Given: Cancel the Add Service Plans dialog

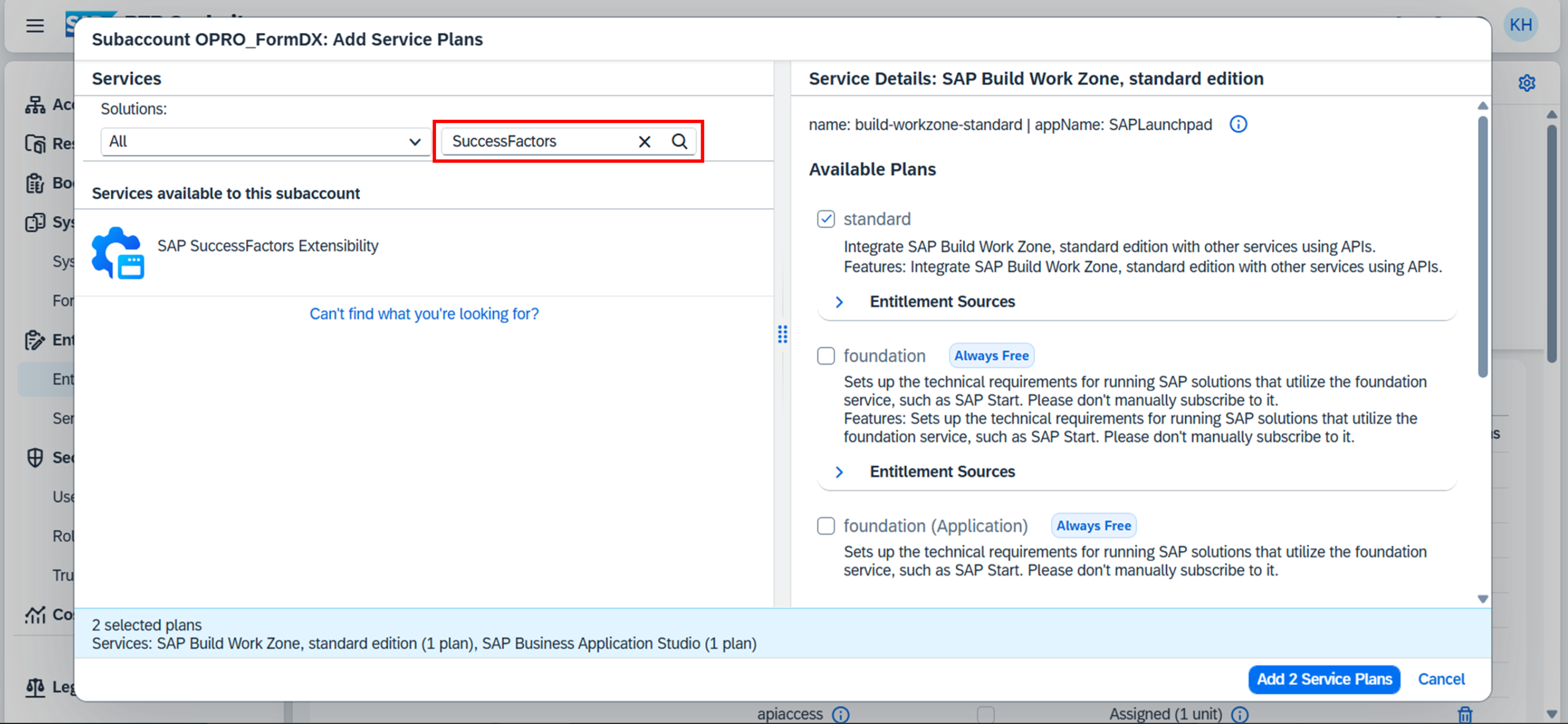Looking at the screenshot, I should click(1441, 679).
